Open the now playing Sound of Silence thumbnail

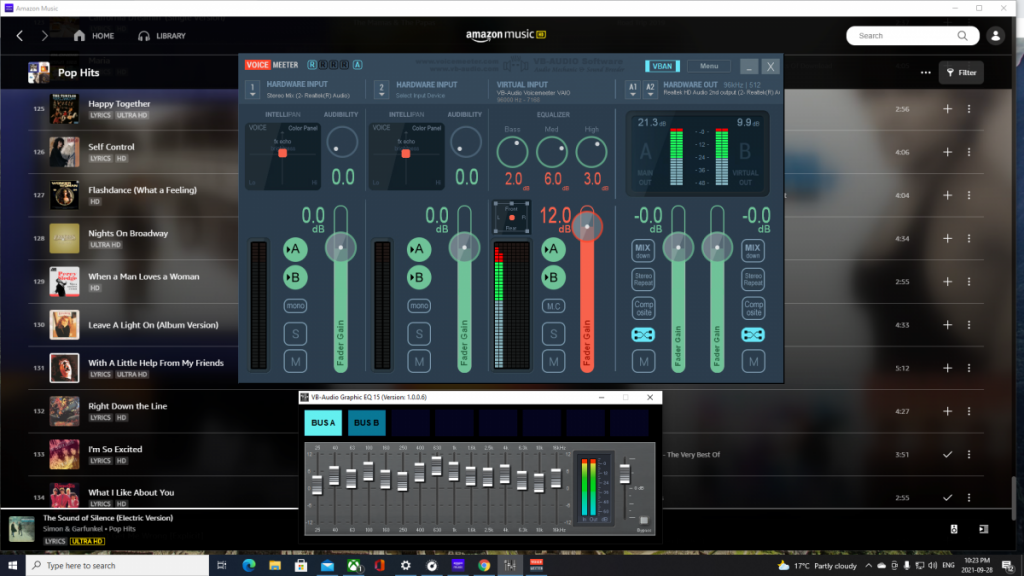tap(22, 528)
